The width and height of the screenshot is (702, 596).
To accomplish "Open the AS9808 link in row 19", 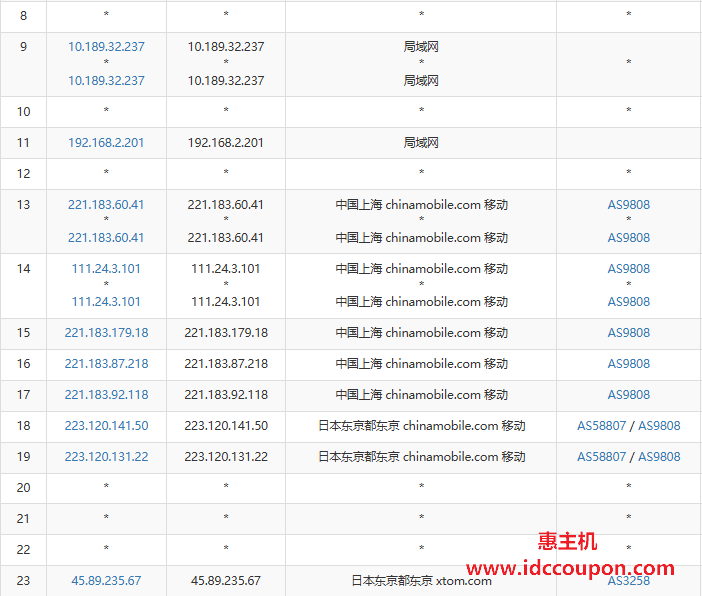I will (x=659, y=457).
